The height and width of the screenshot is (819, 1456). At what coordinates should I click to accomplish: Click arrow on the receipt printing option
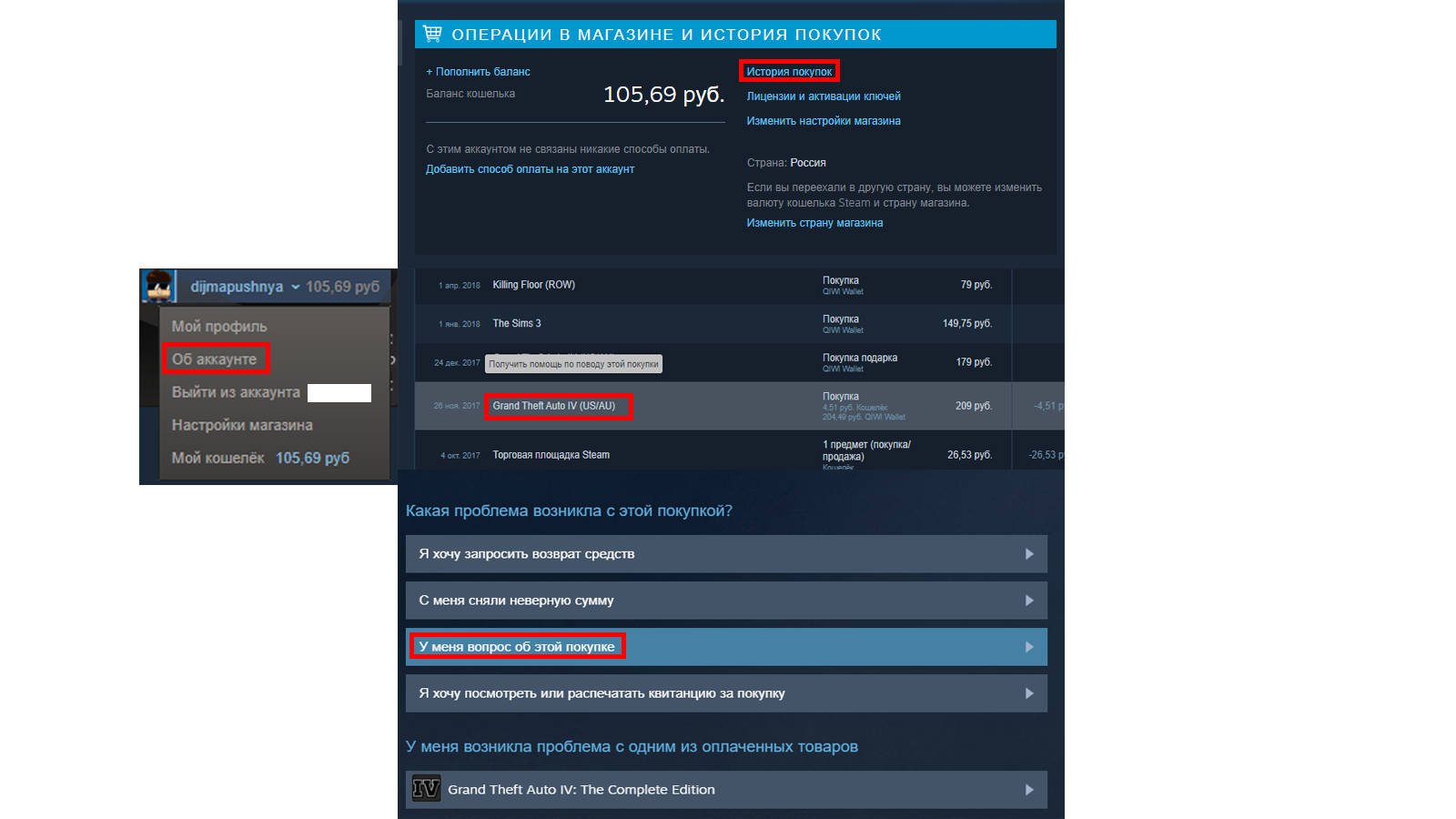coord(1029,693)
